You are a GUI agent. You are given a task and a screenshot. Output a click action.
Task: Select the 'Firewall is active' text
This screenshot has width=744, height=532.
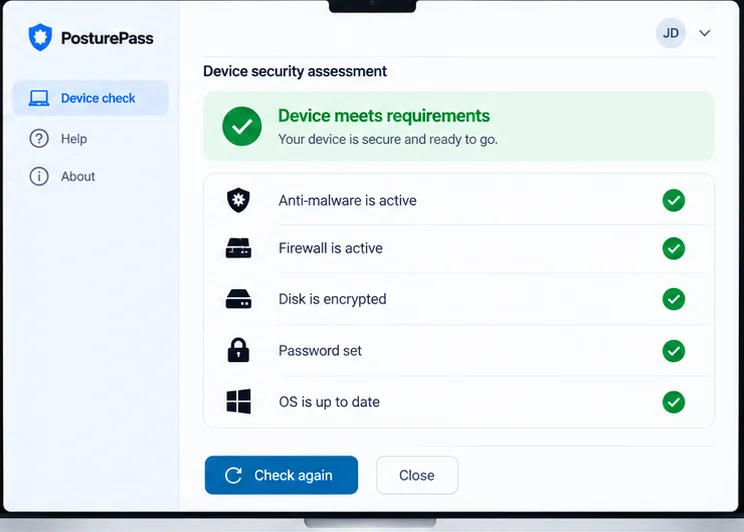(x=330, y=248)
